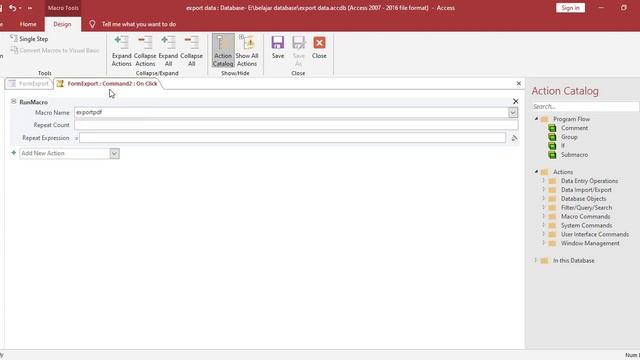Screen dimensions: 640x360
Task: Click the Actions folder icon
Action: (x=544, y=172)
